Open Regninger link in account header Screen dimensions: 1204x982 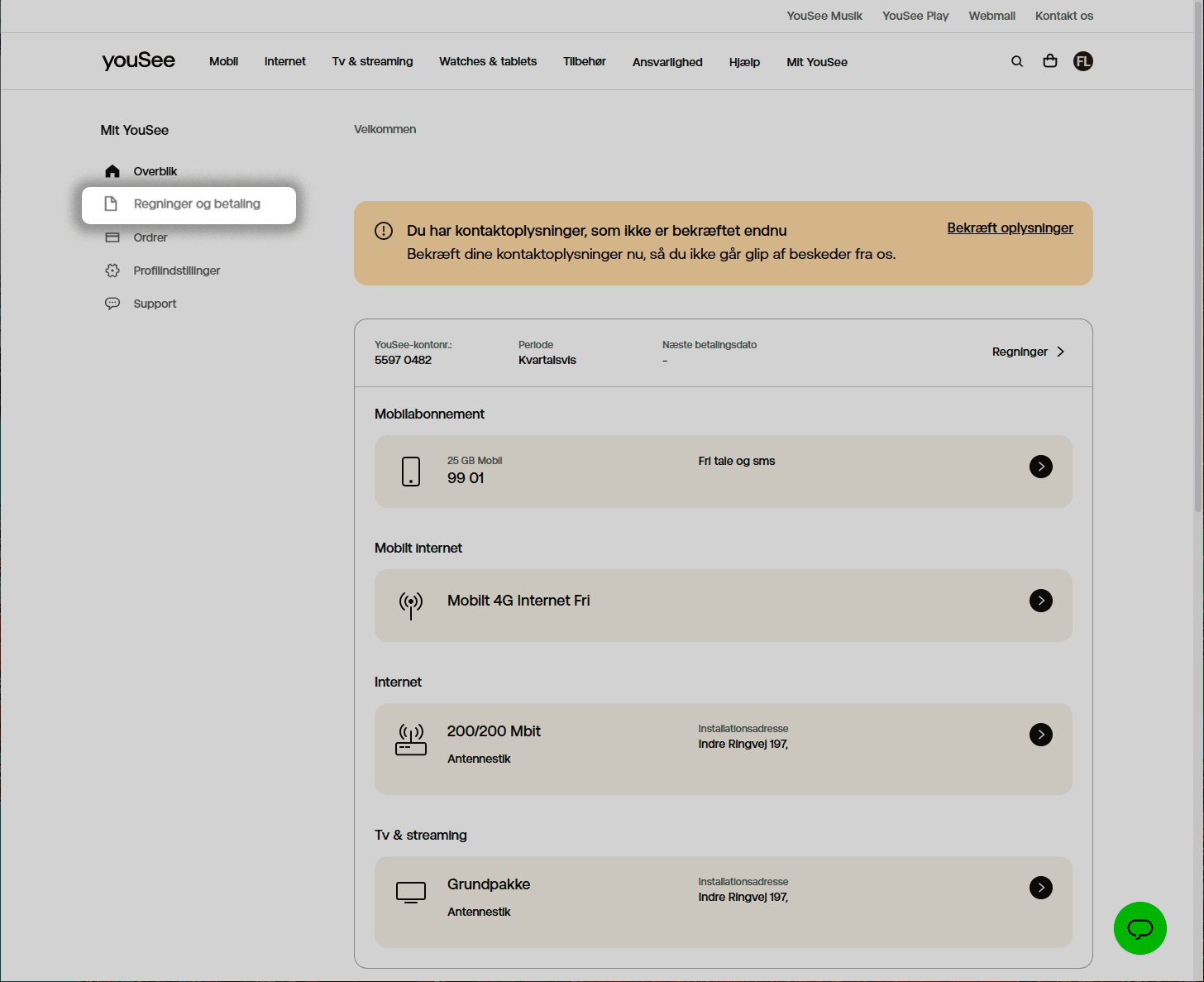coord(1028,352)
